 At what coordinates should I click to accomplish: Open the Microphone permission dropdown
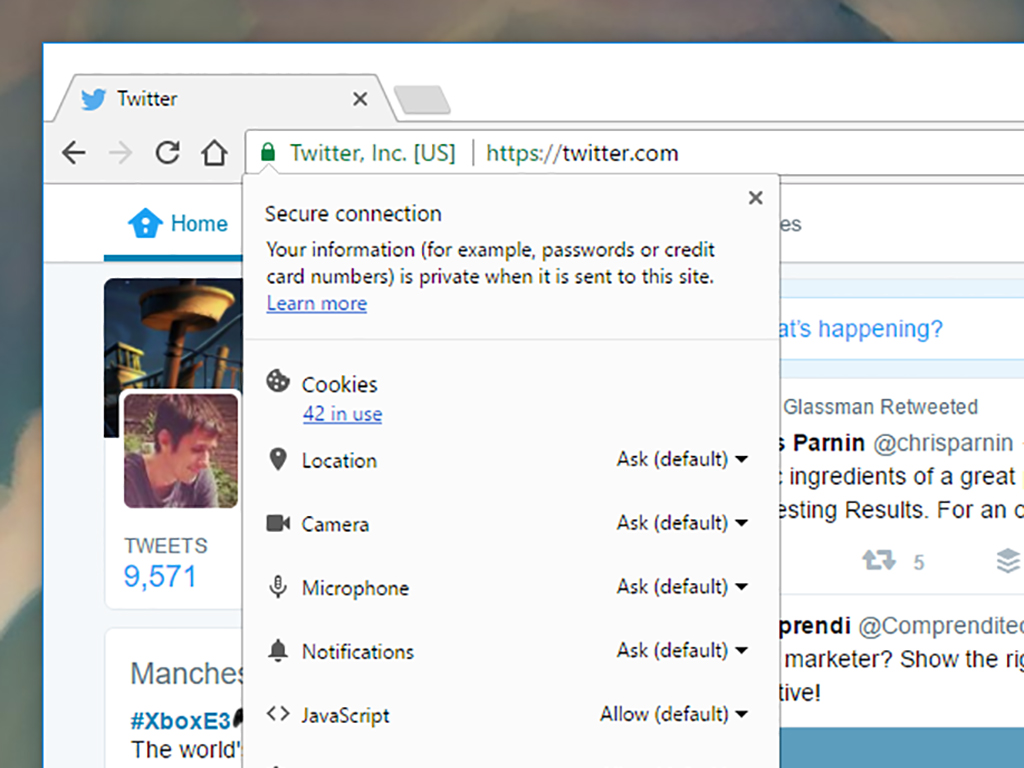coord(682,587)
